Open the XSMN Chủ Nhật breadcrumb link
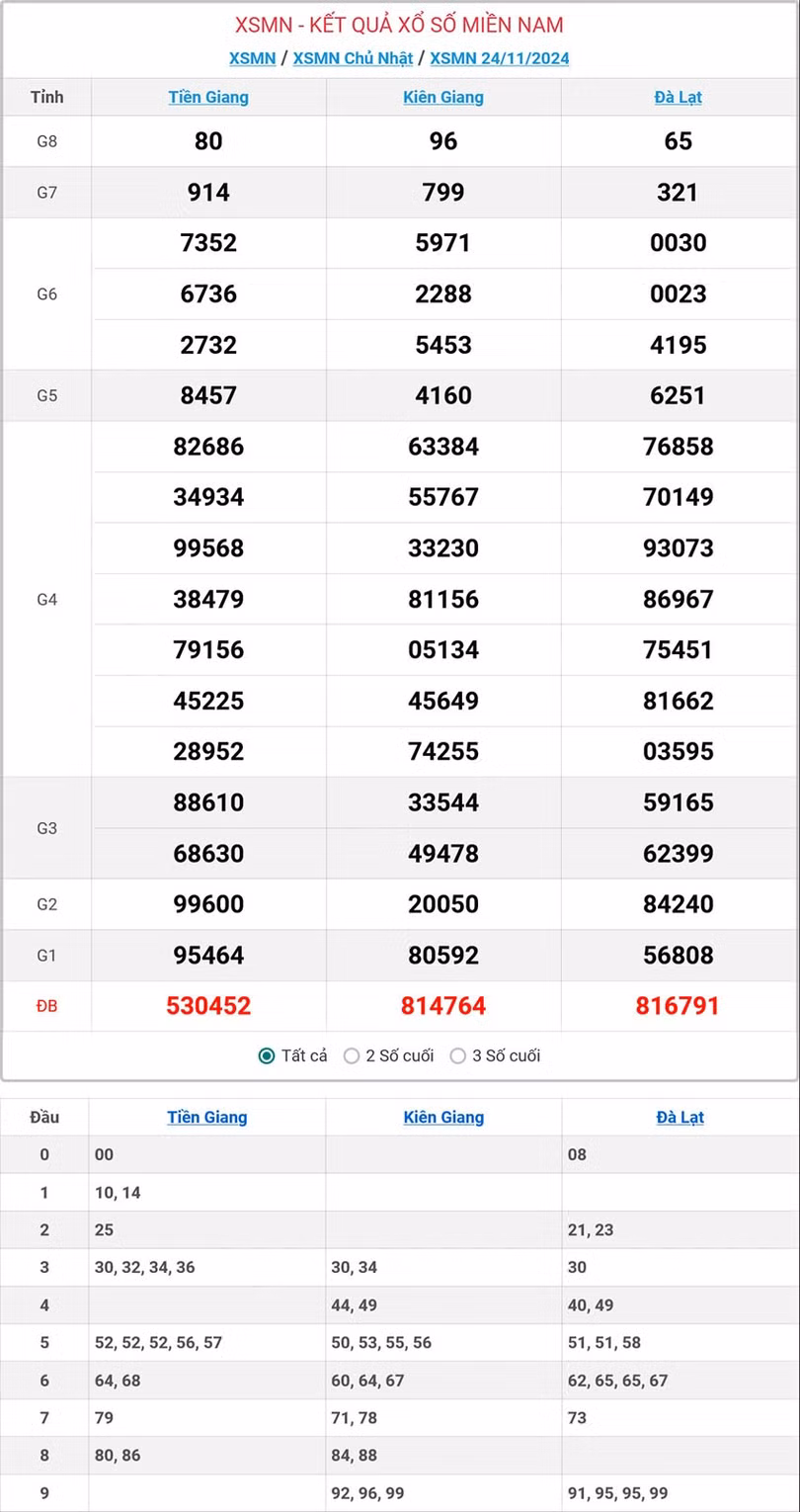 pos(353,58)
